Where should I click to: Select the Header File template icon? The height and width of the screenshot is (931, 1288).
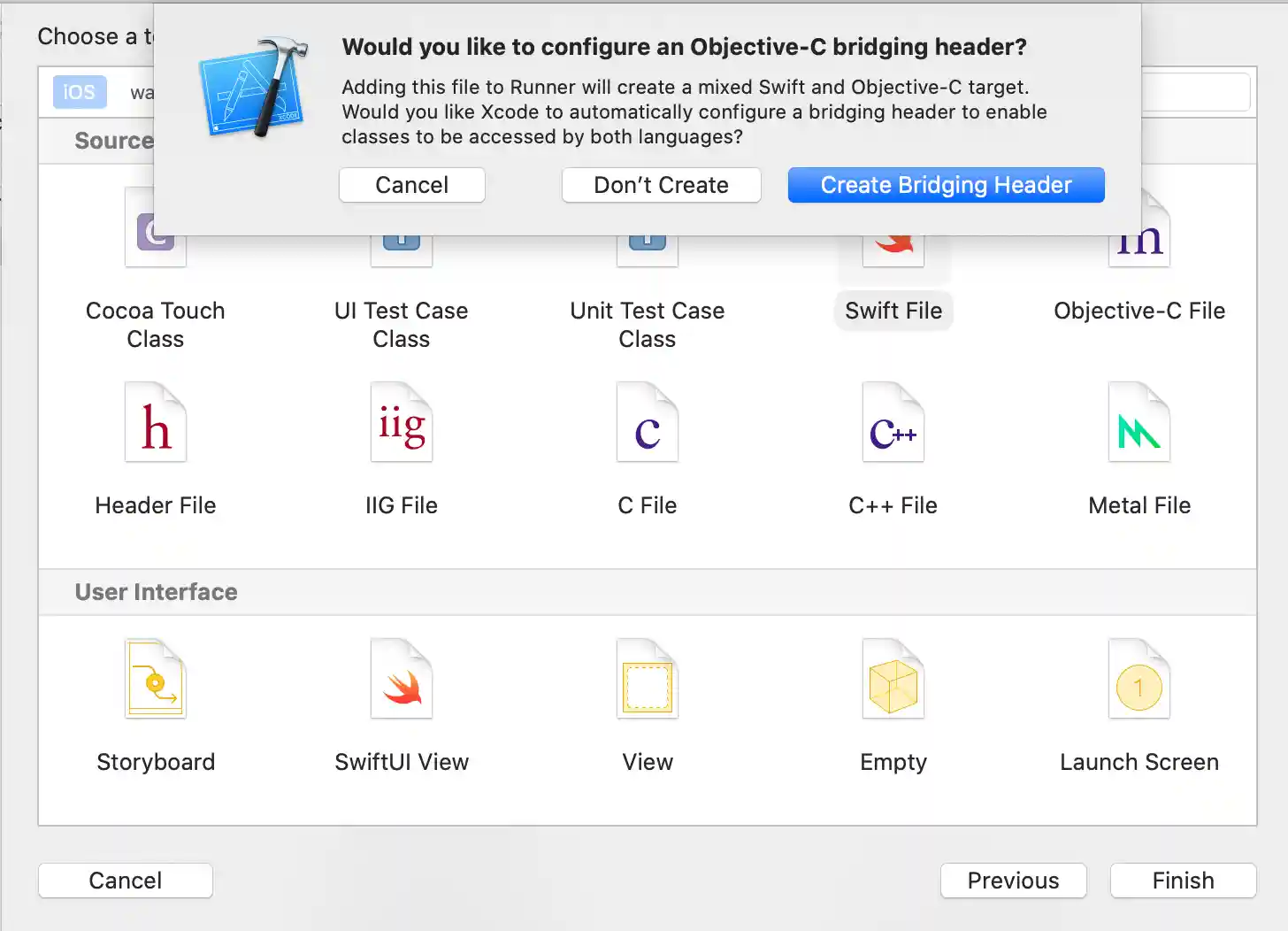tap(156, 423)
